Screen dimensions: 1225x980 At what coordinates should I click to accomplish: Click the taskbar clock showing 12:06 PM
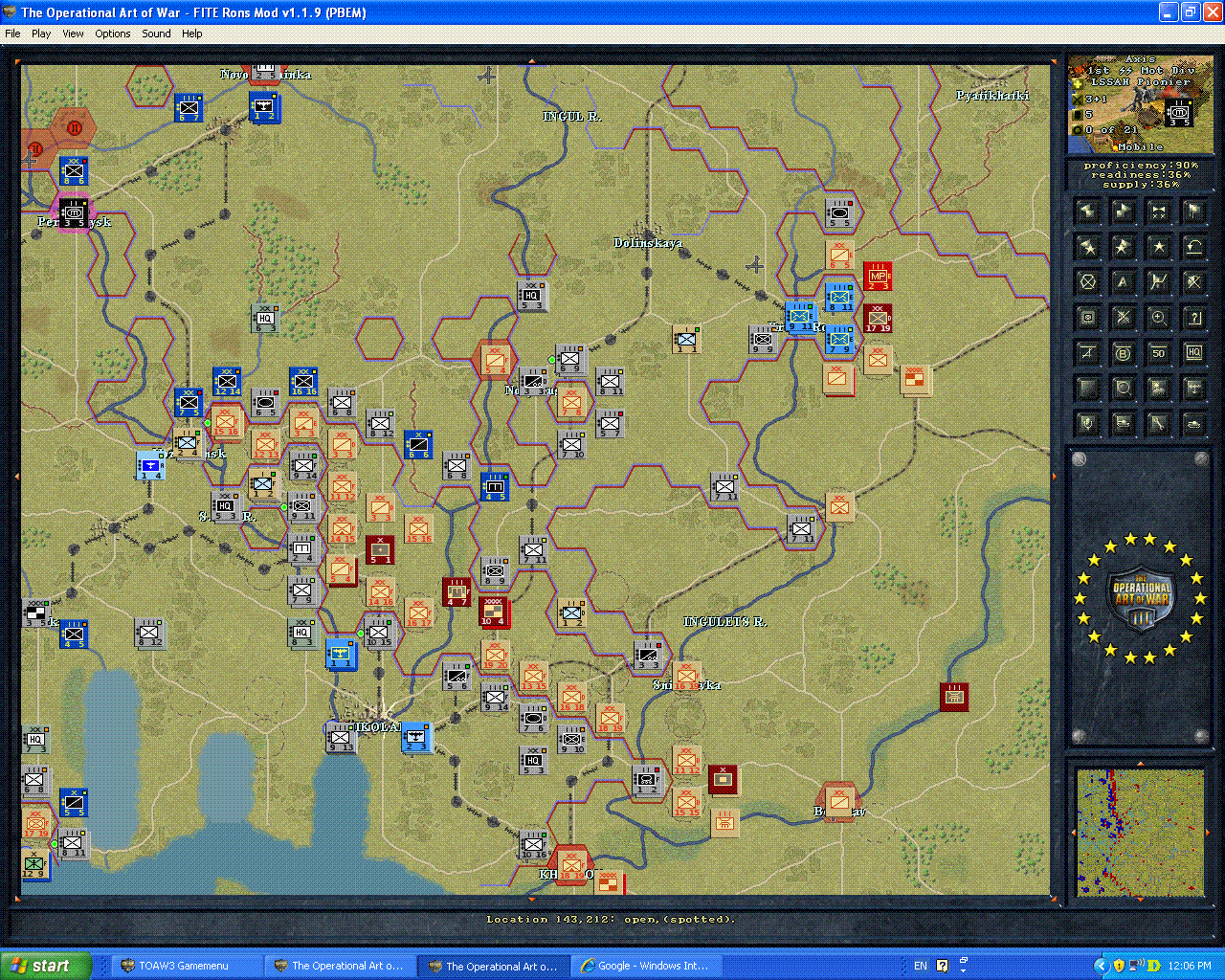pos(1190,966)
